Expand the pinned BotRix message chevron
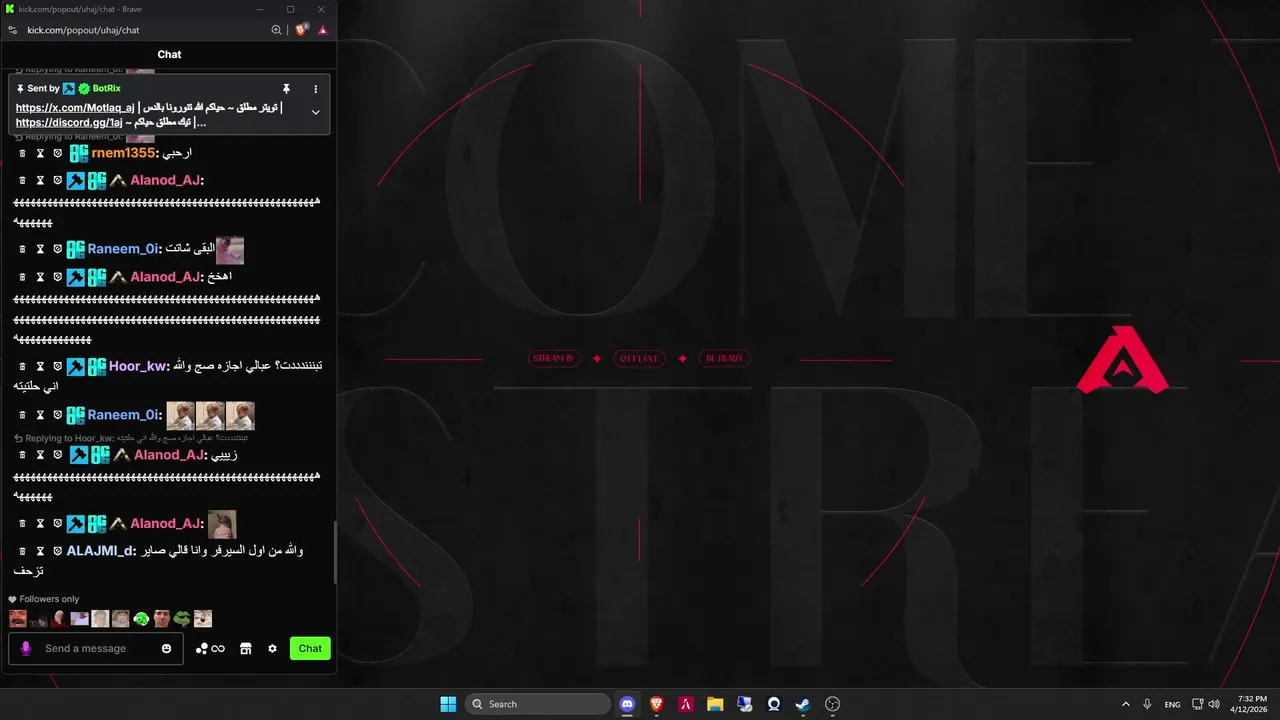 click(315, 112)
